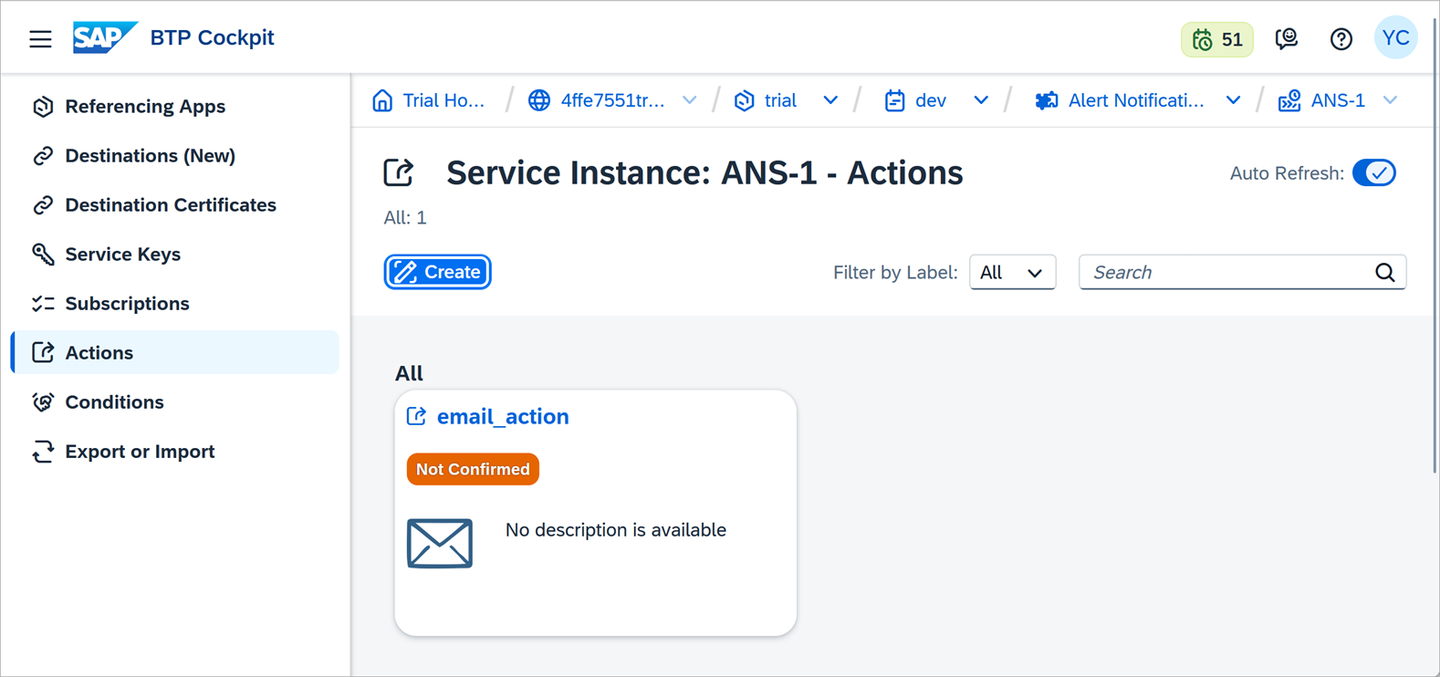The height and width of the screenshot is (677, 1440).
Task: Expand the 4ffe7551tr... breadcrumb dropdown
Action: pos(689,100)
